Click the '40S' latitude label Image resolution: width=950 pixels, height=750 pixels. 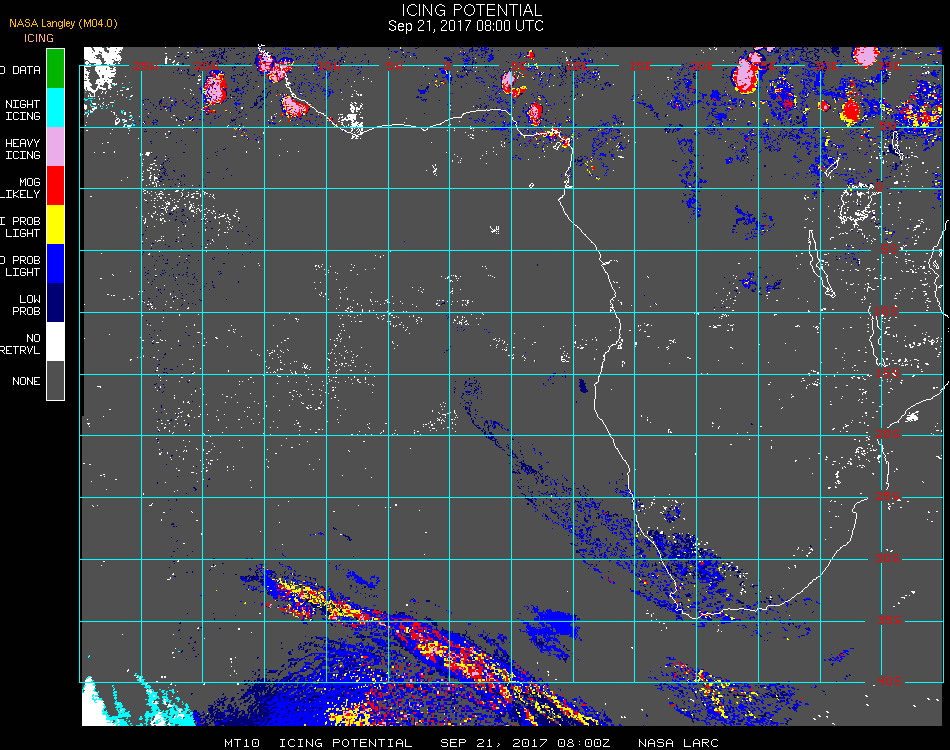click(x=889, y=681)
